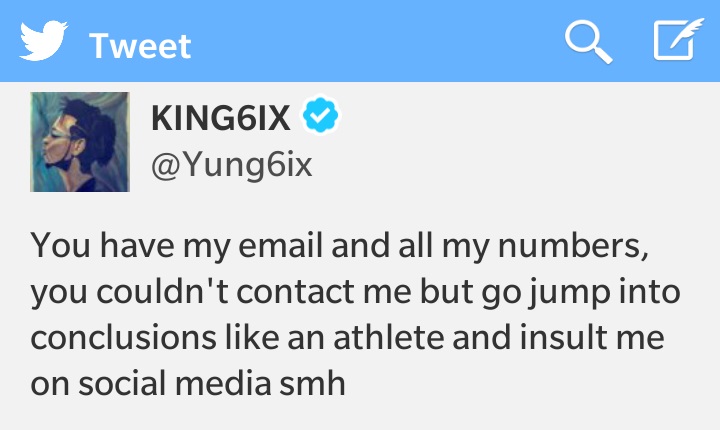Image resolution: width=720 pixels, height=430 pixels.
Task: Click the word 'conclusions' in tweet
Action: (x=124, y=337)
